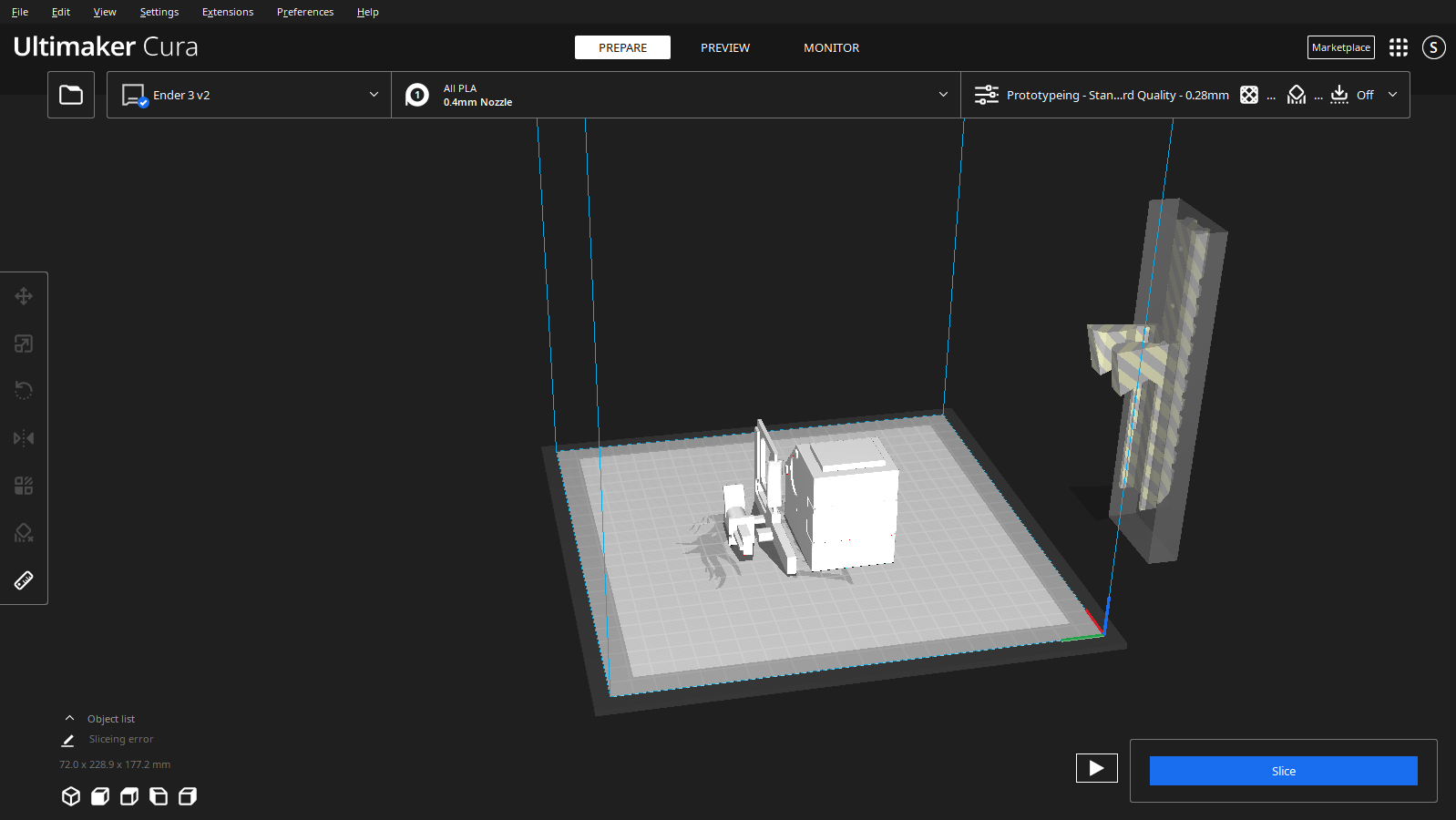The image size is (1456, 820).
Task: Click the infill pattern icon
Action: pyautogui.click(x=1249, y=95)
